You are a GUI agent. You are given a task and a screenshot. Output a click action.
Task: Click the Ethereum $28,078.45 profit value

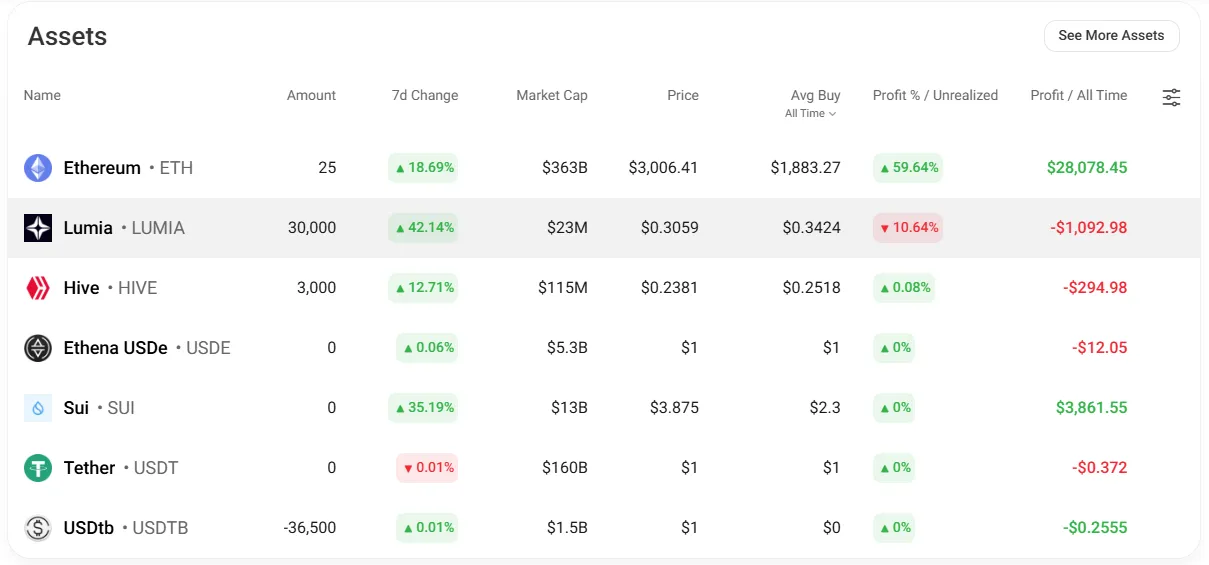point(1087,168)
